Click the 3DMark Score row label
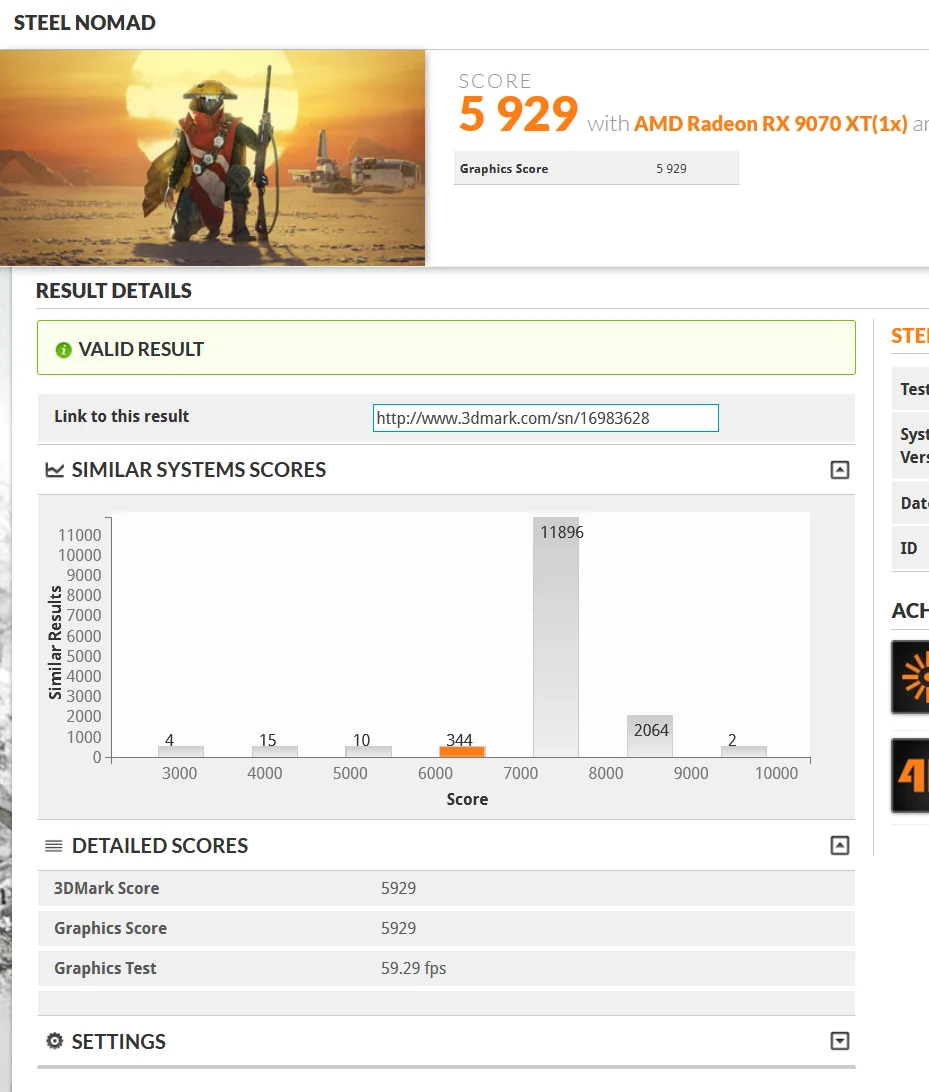This screenshot has width=929, height=1092. (x=107, y=889)
